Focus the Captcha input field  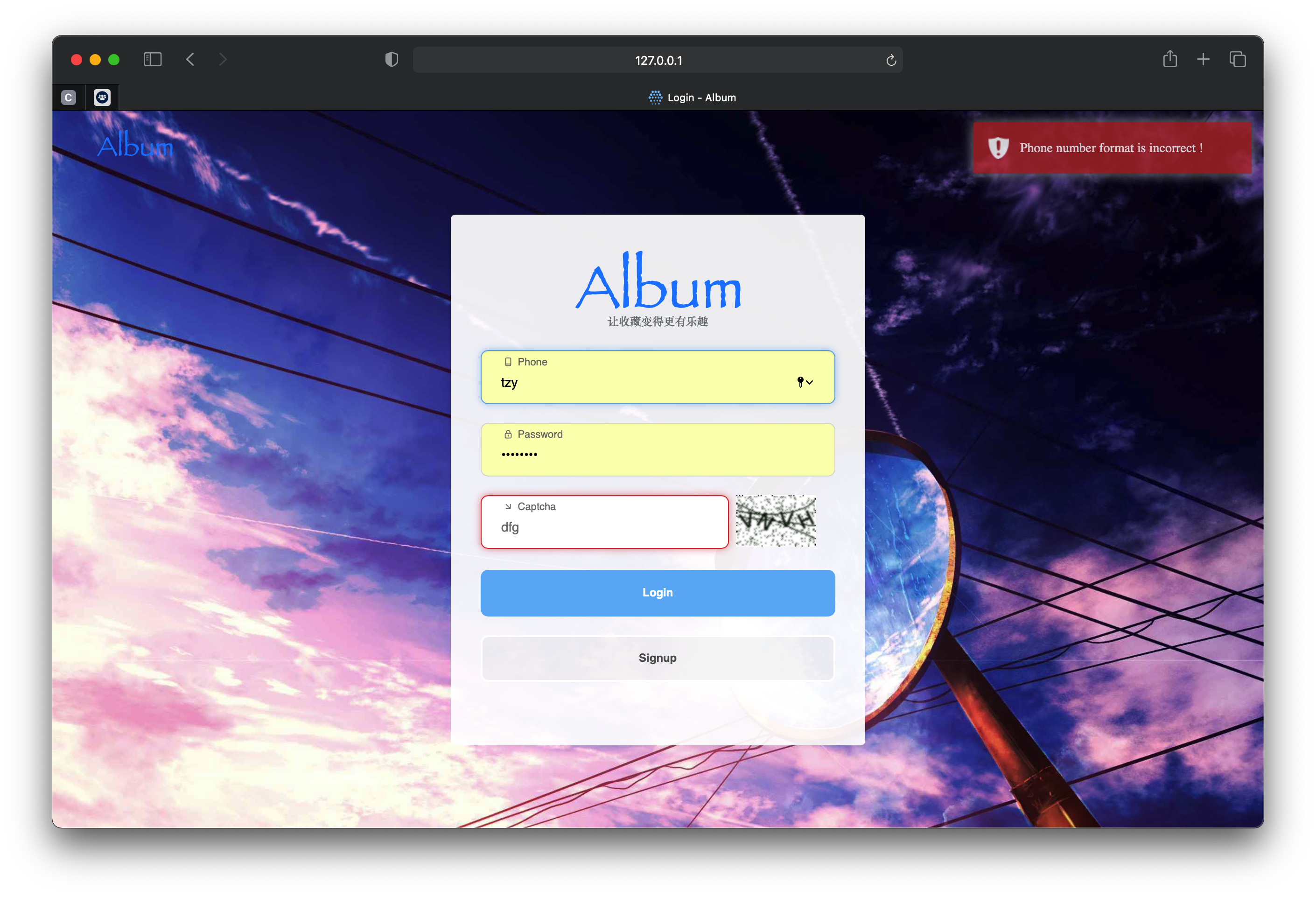tap(604, 522)
